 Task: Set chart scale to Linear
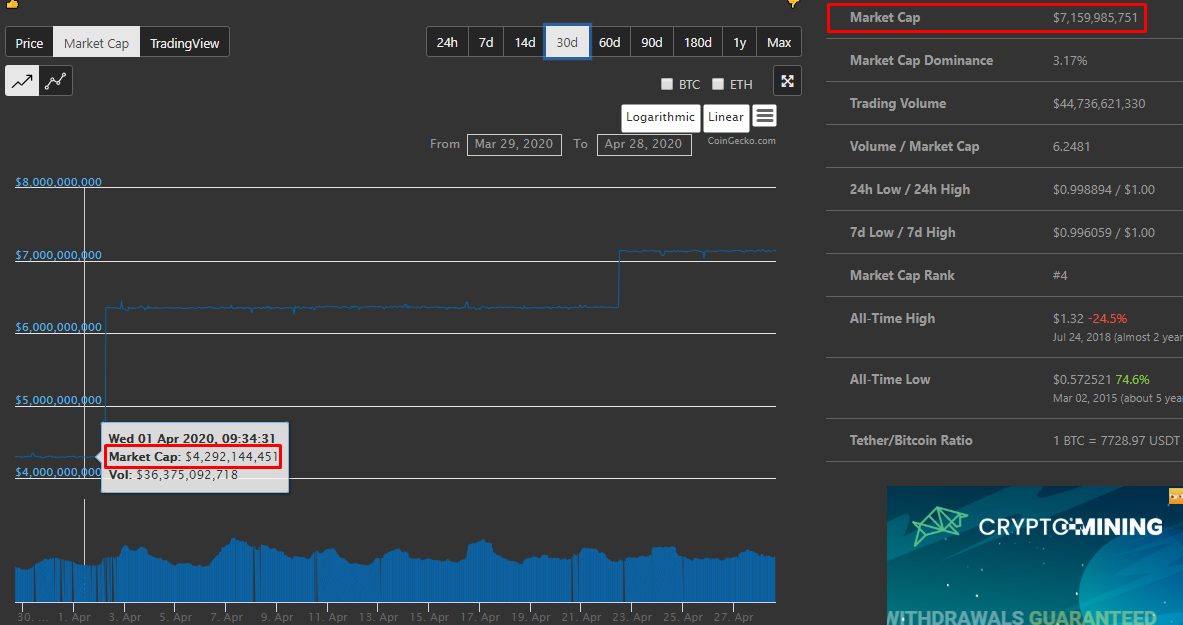tap(725, 117)
